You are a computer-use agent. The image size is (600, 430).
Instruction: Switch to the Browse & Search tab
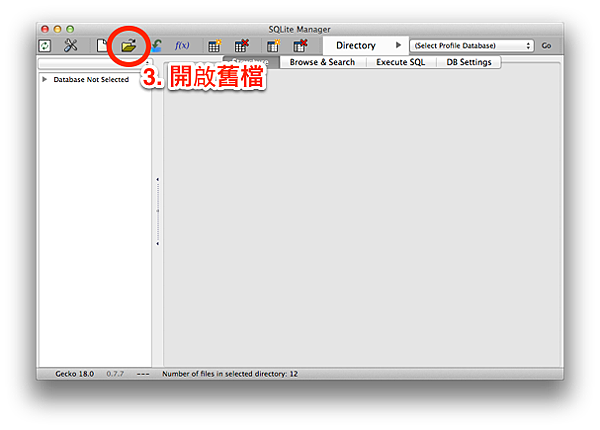322,62
